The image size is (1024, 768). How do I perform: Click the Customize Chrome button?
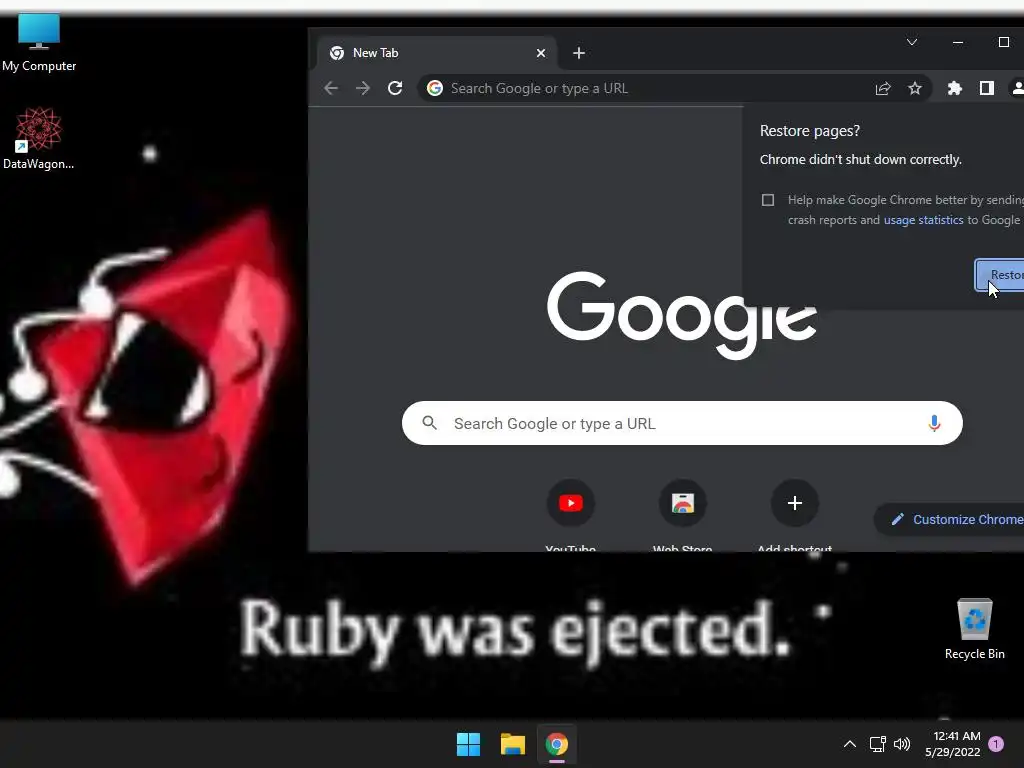click(x=950, y=519)
